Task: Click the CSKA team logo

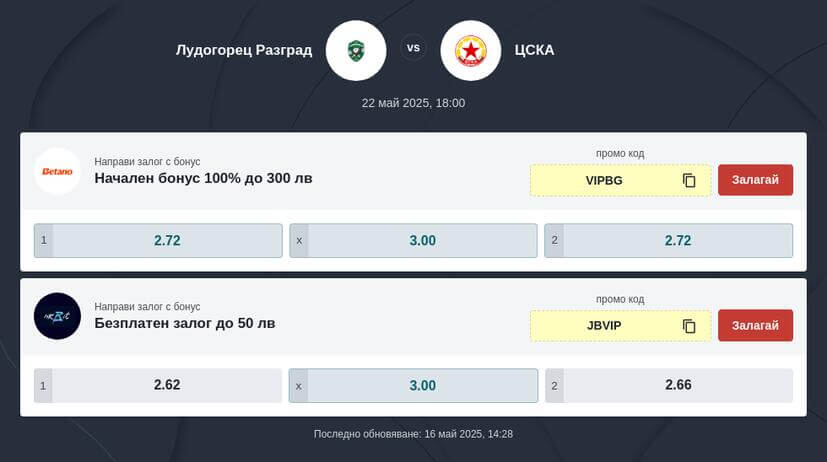Action: point(470,51)
